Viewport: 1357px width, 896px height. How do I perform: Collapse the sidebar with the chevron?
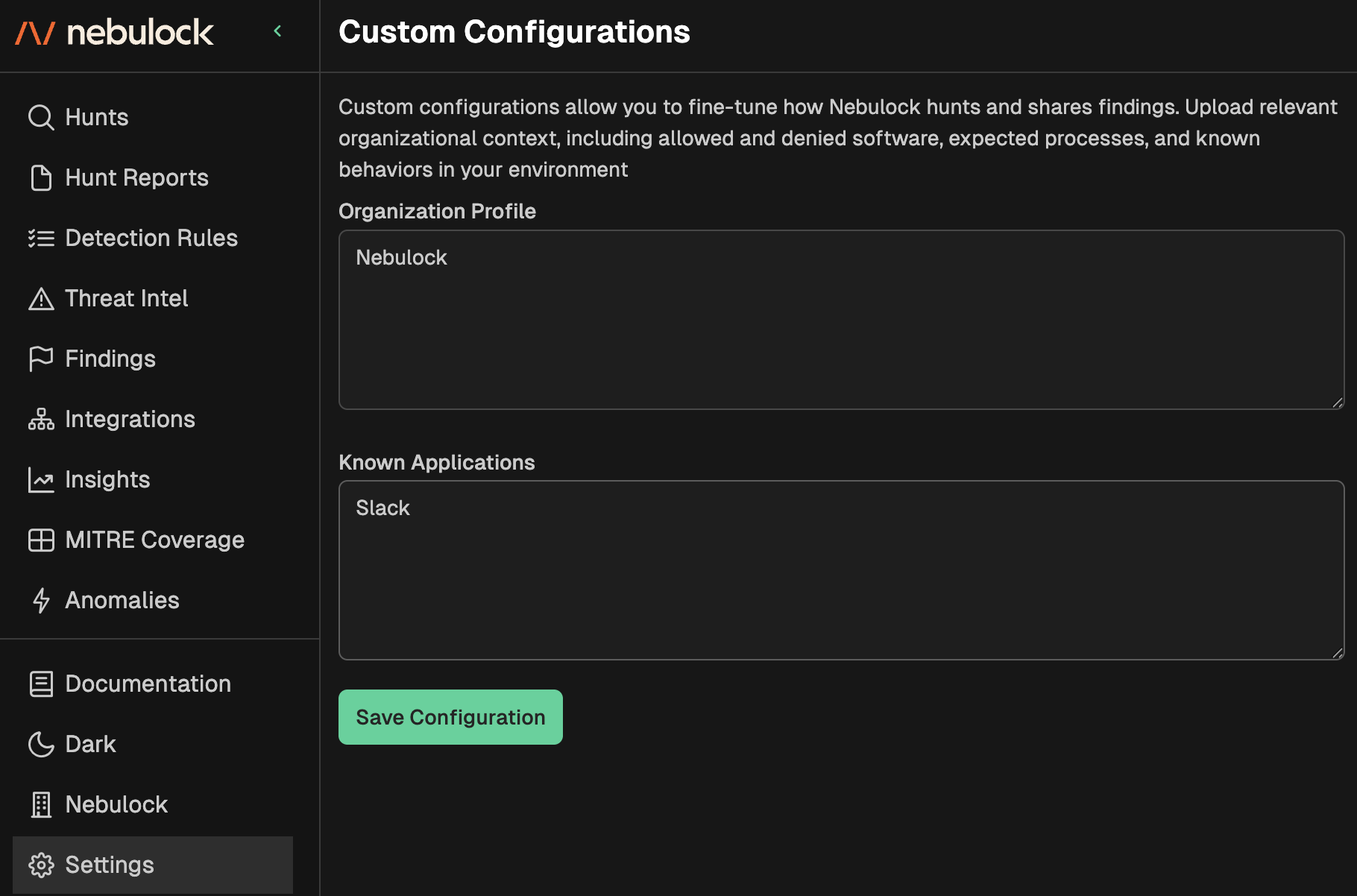pos(278,31)
